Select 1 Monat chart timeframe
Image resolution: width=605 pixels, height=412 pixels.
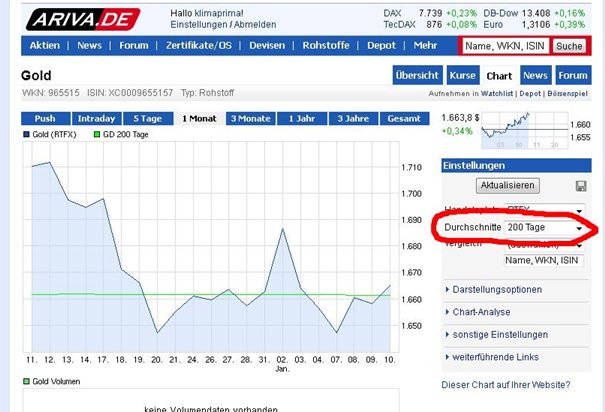click(x=199, y=118)
